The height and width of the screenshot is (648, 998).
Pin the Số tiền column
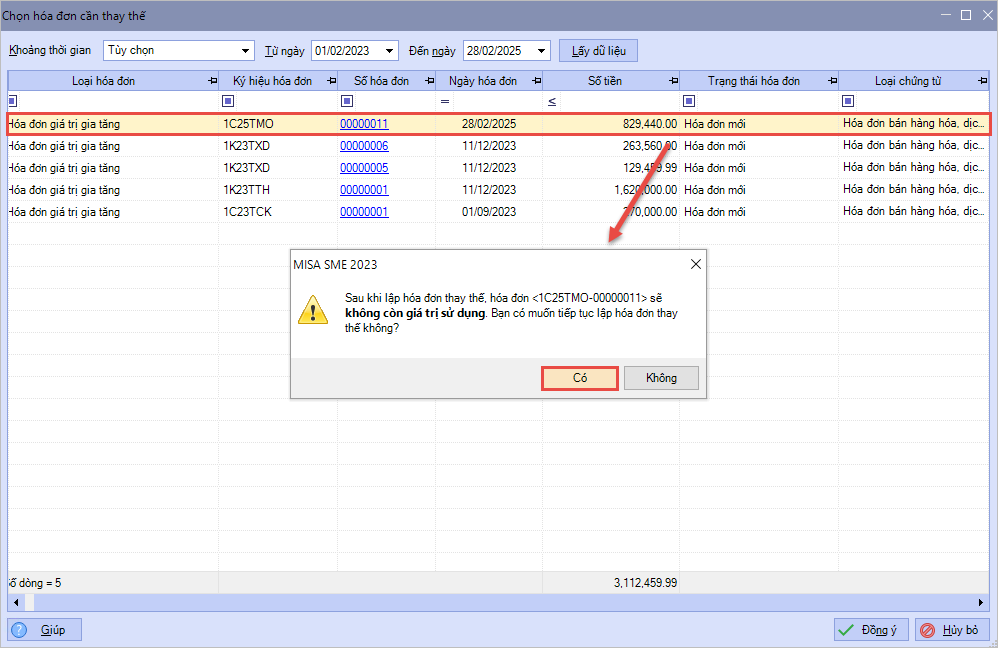click(672, 81)
